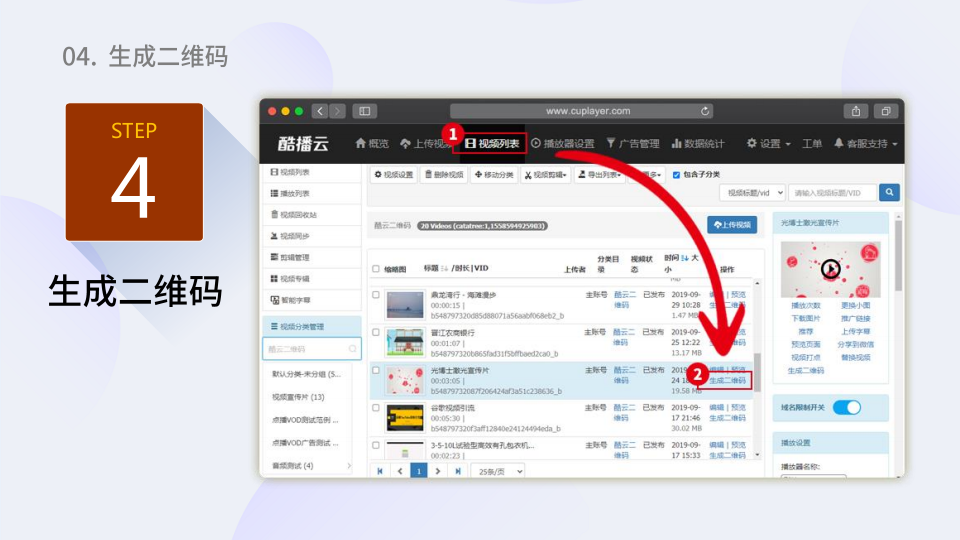The width and height of the screenshot is (960, 540).
Task: Focus the www.cuplayer.com address bar
Action: [583, 111]
